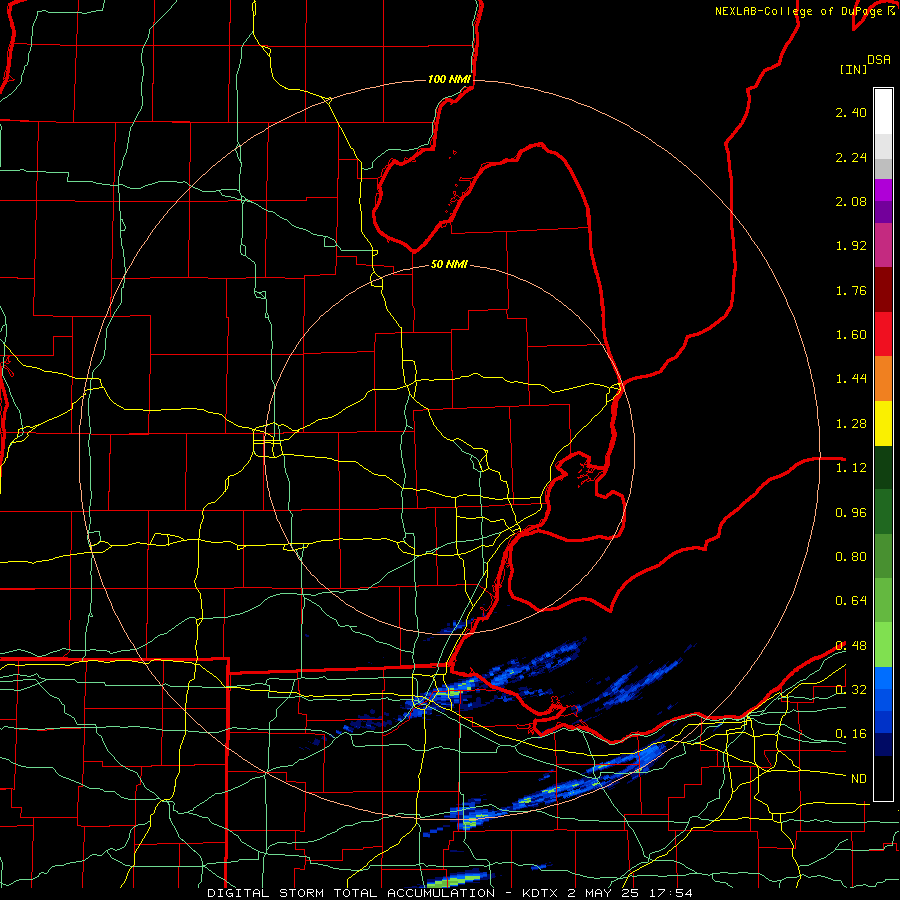This screenshot has height=900, width=900.
Task: Pick the navy swatch just above ND
Action: pyautogui.click(x=883, y=745)
